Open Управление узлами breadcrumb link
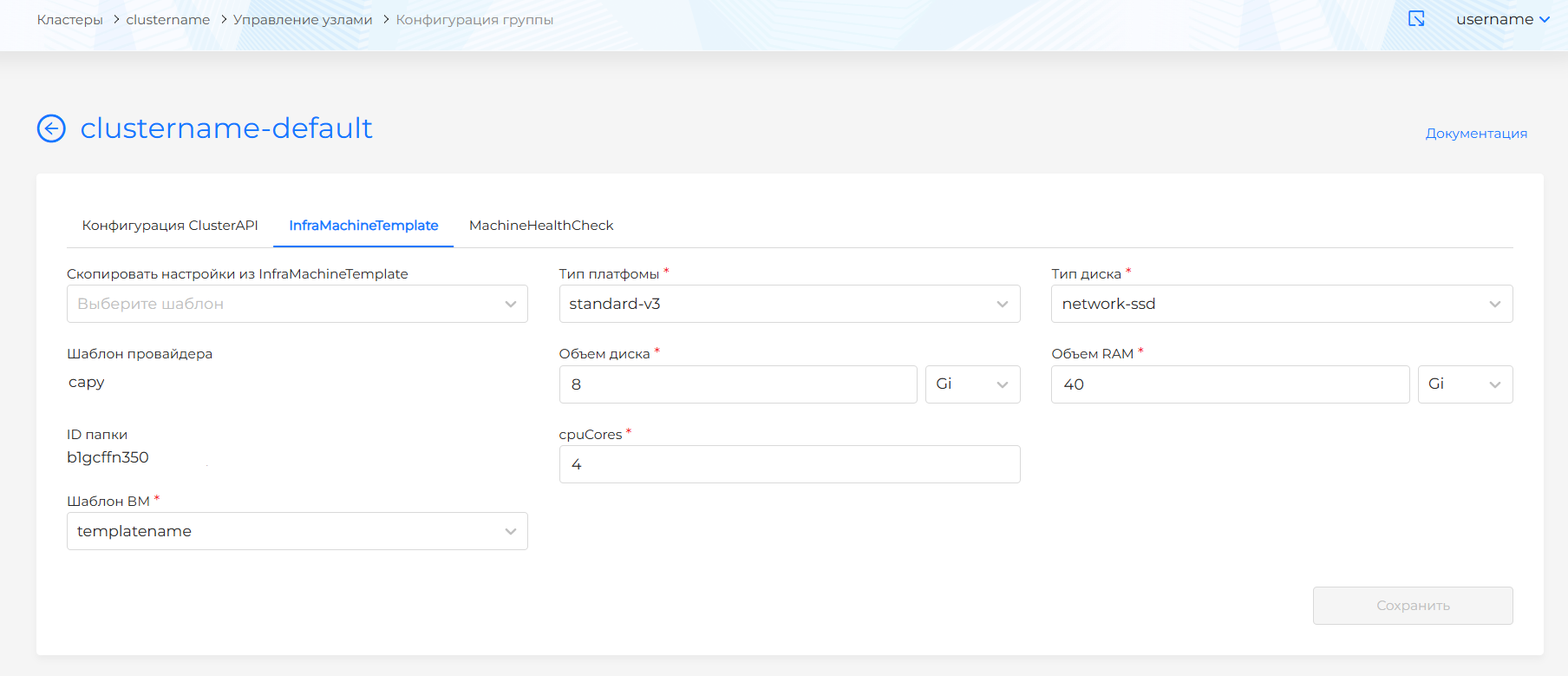The height and width of the screenshot is (676, 1568). (x=303, y=20)
